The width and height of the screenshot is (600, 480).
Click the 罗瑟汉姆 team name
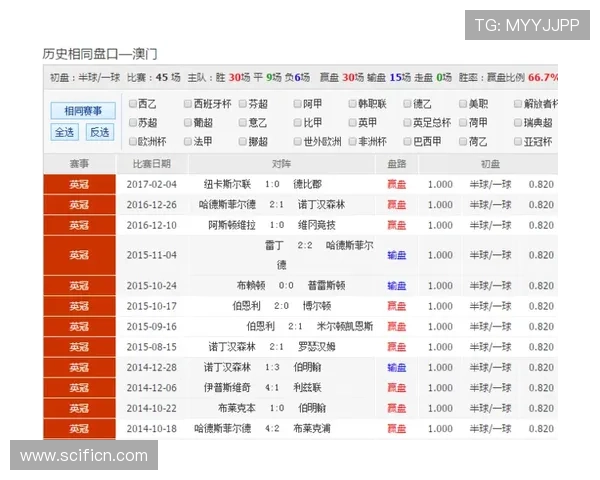(316, 347)
